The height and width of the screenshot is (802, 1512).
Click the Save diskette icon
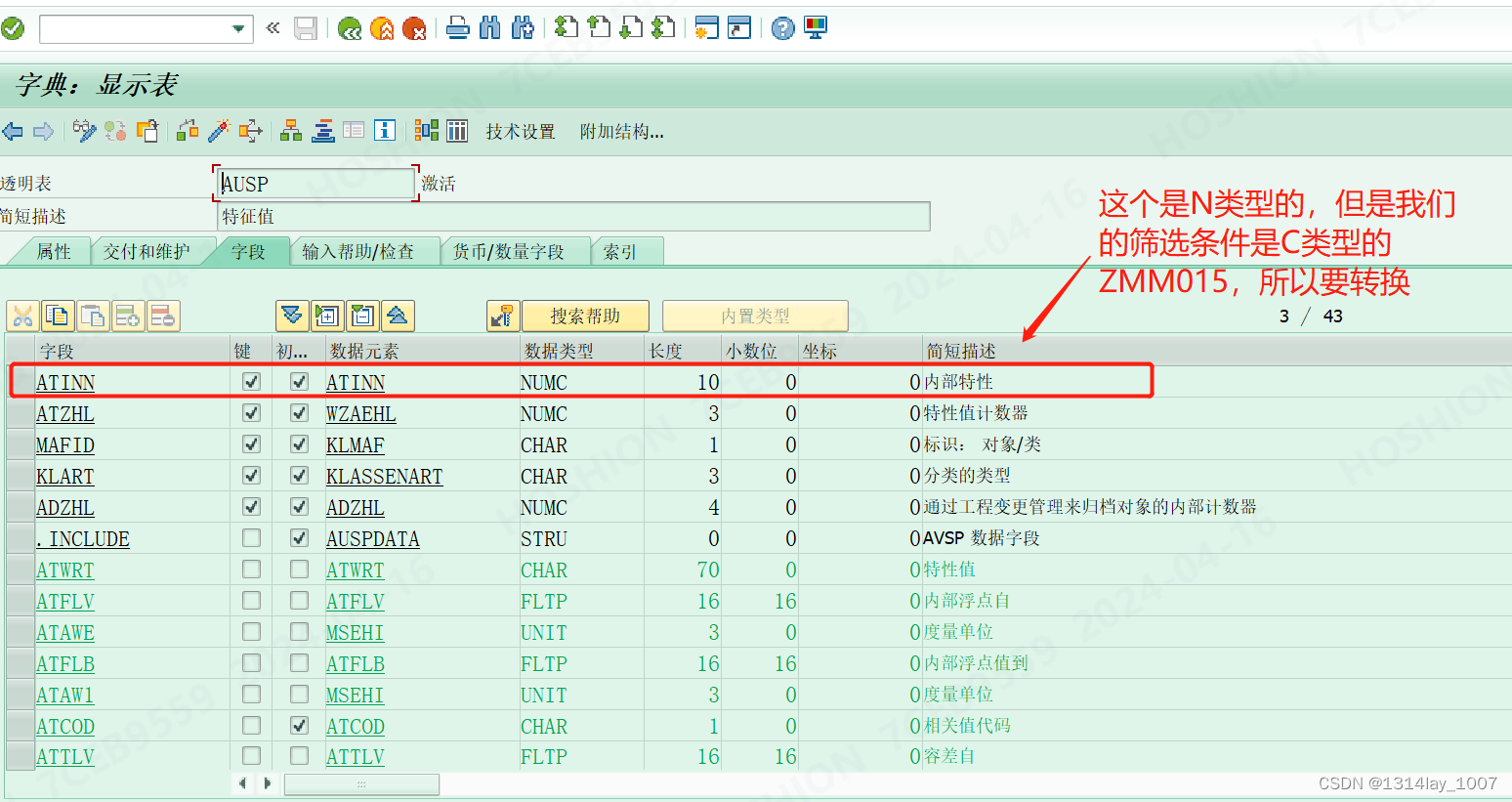click(306, 28)
